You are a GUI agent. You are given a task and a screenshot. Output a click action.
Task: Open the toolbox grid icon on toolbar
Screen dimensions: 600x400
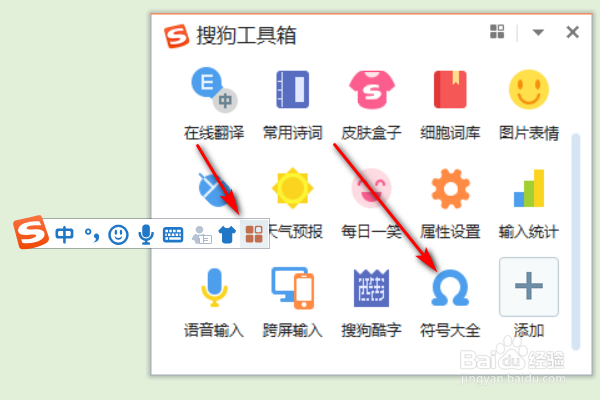click(254, 234)
